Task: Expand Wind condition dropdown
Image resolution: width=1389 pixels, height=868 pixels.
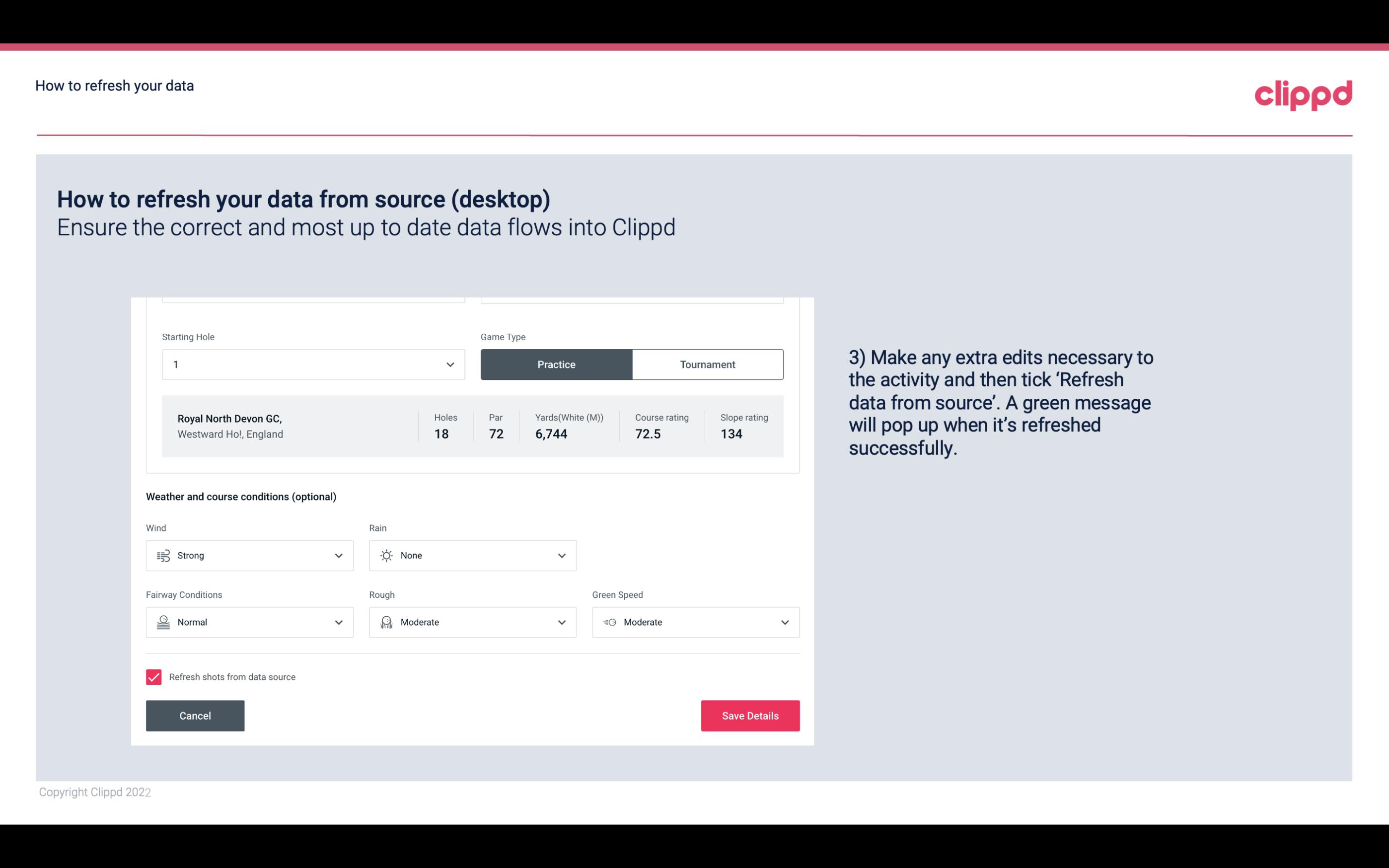Action: 338,555
